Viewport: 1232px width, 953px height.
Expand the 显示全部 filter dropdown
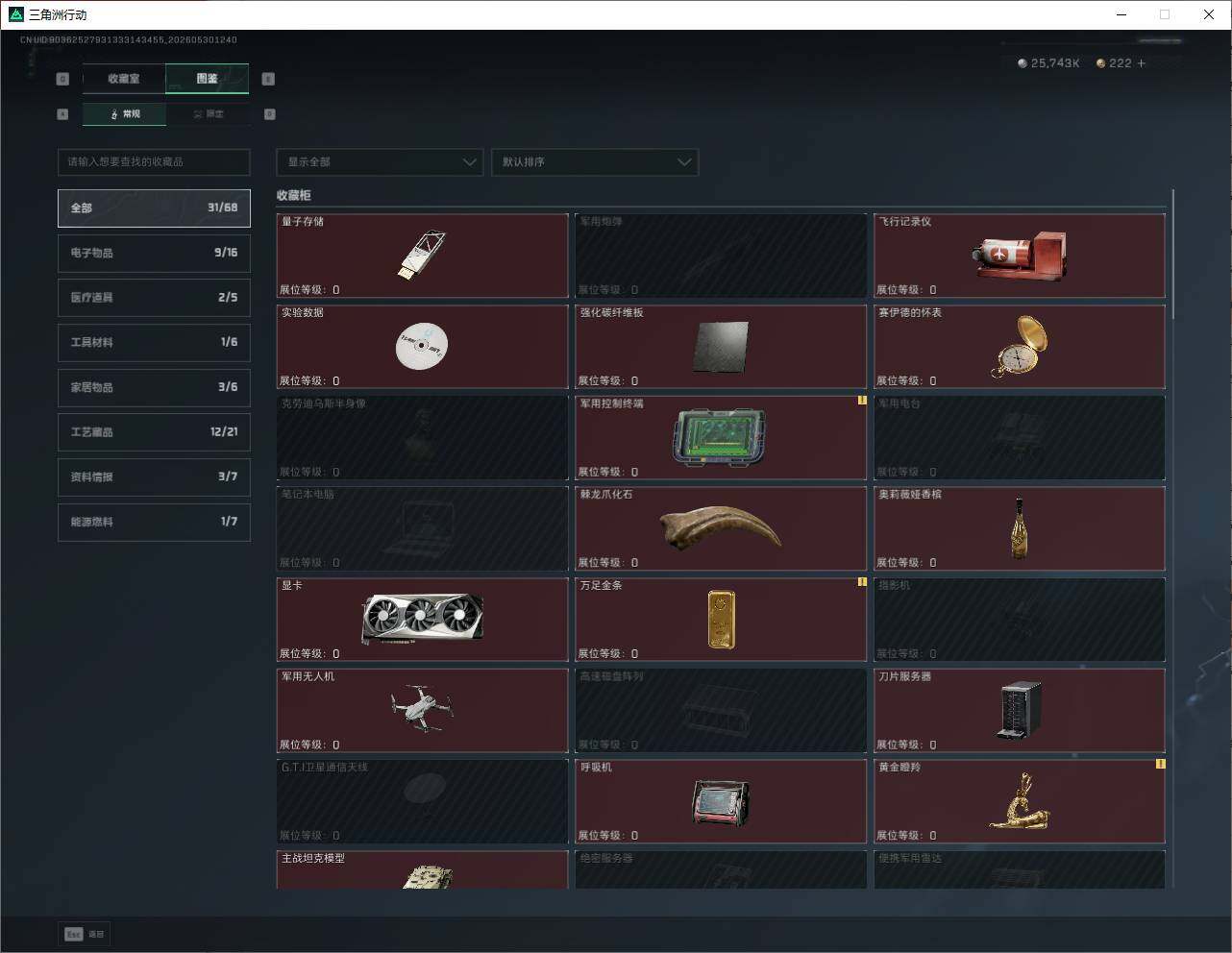tap(380, 161)
